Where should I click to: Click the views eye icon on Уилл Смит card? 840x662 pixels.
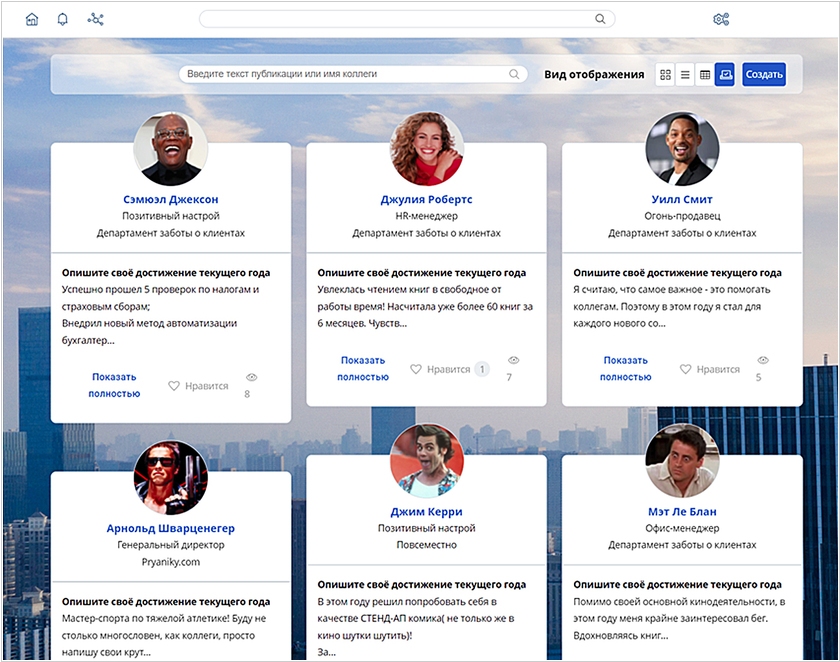[x=763, y=360]
